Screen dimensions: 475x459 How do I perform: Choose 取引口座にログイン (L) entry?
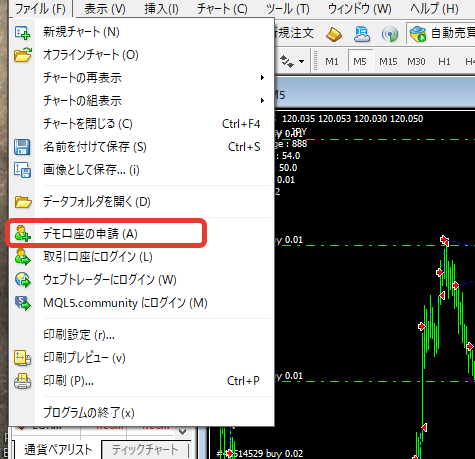click(x=141, y=257)
